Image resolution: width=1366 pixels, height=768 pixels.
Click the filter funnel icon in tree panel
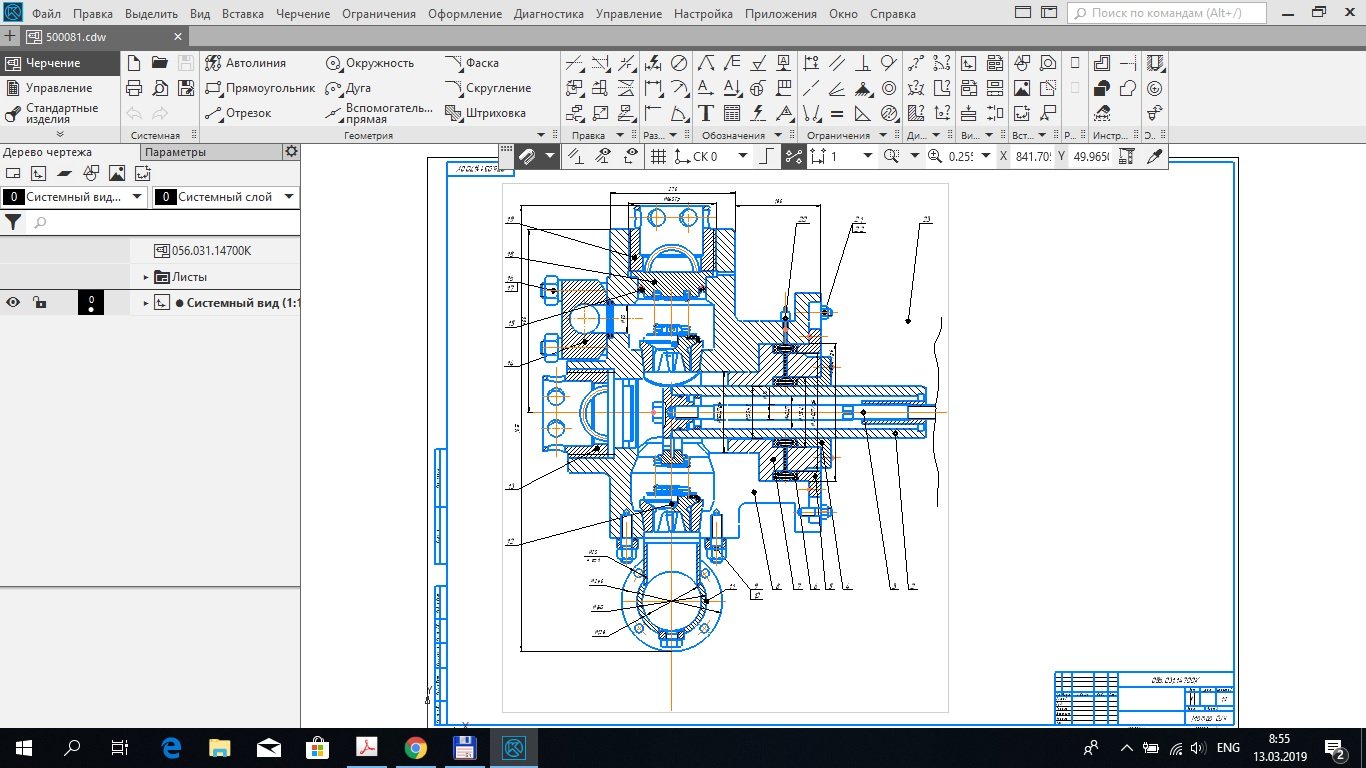[14, 222]
